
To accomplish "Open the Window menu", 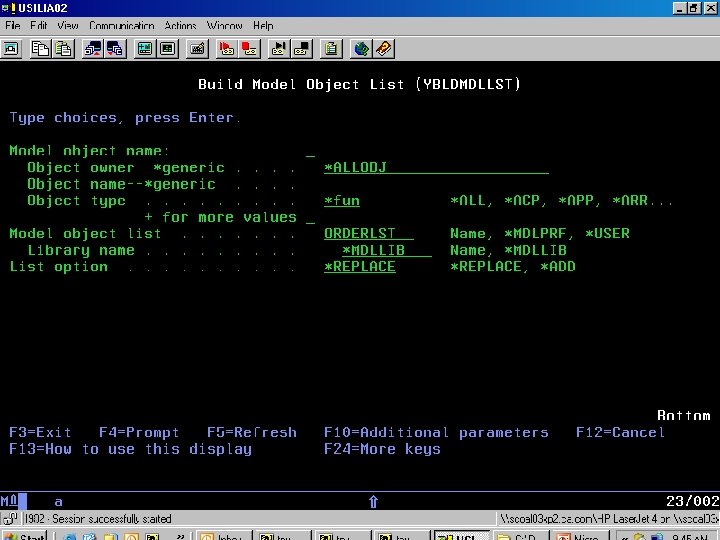I will [225, 26].
